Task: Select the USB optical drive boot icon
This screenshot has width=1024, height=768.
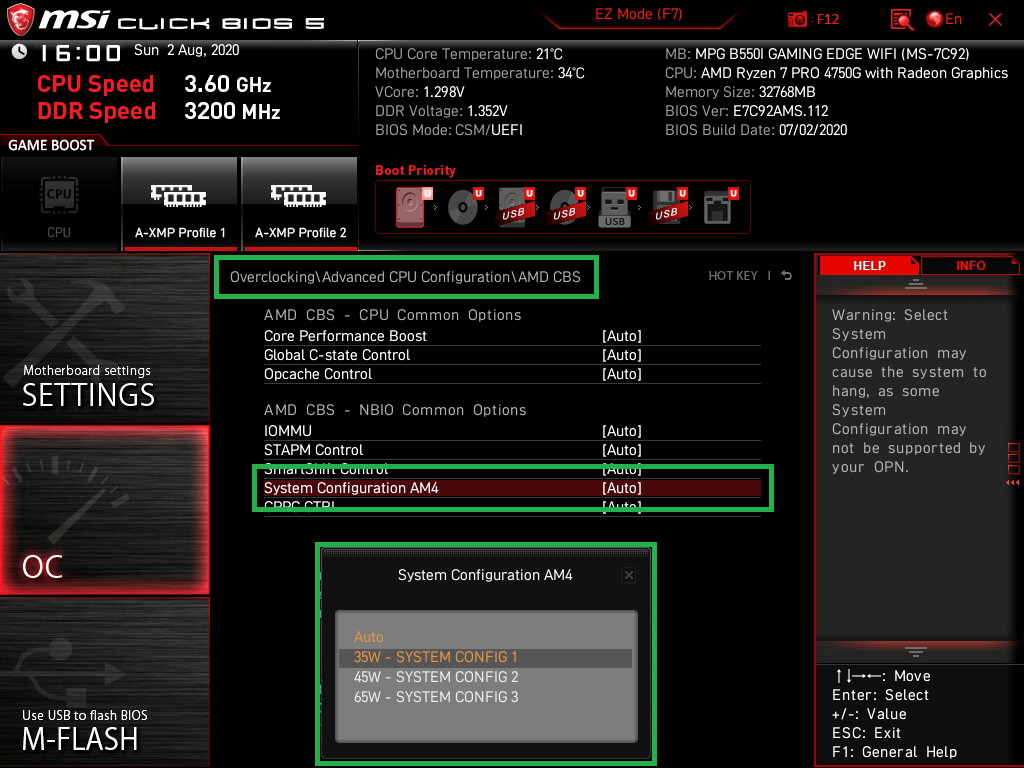Action: [x=566, y=207]
